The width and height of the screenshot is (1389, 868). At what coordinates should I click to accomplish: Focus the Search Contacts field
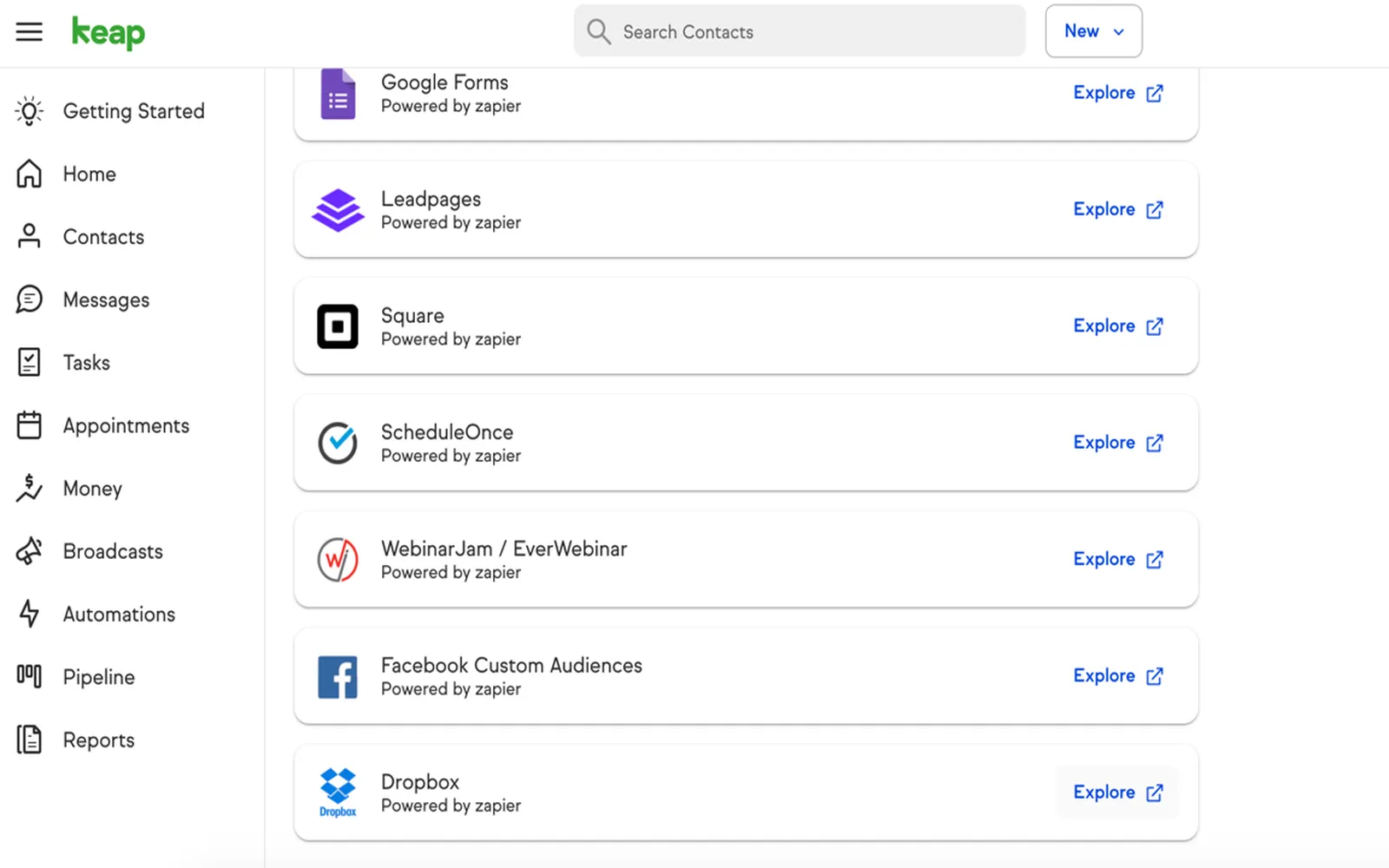pyautogui.click(x=800, y=31)
